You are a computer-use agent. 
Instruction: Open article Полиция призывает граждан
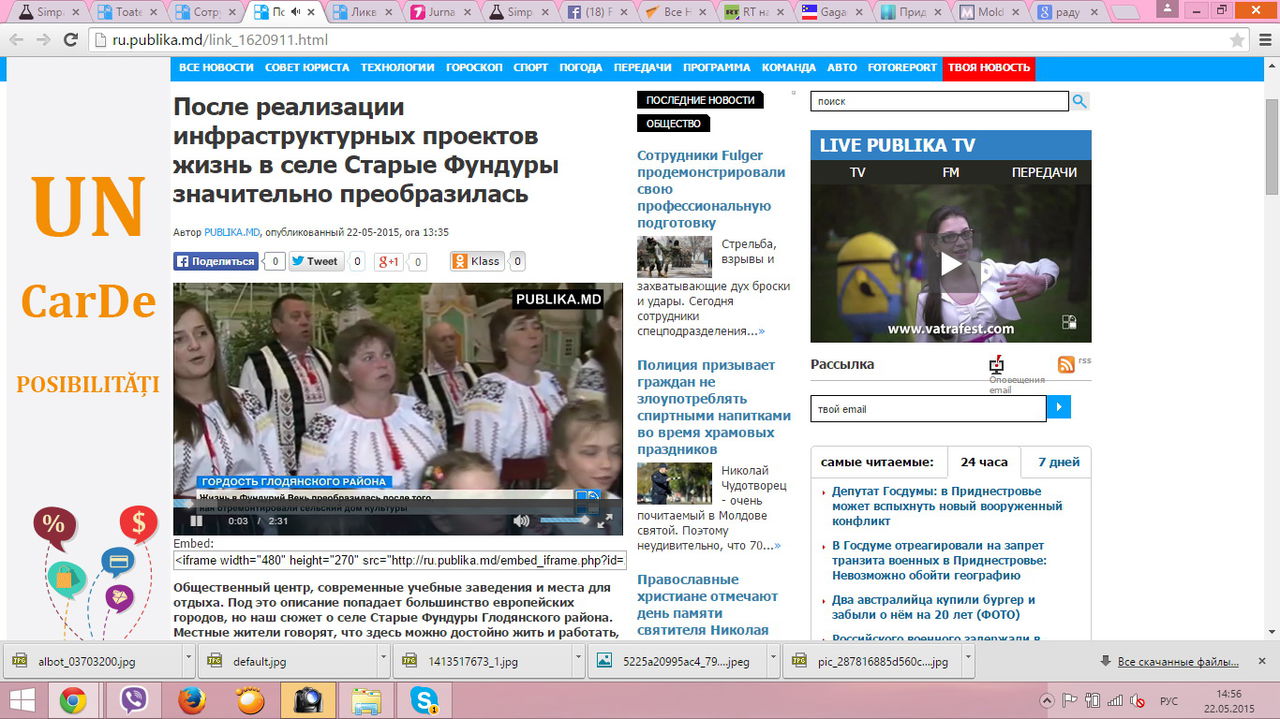point(714,407)
